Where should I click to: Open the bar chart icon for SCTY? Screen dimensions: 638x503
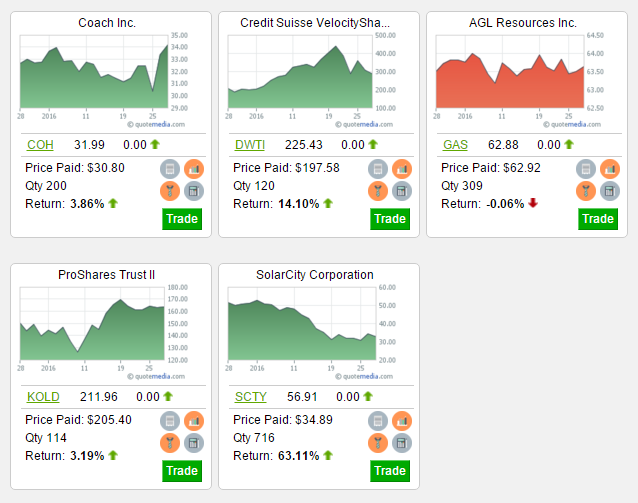click(x=402, y=421)
